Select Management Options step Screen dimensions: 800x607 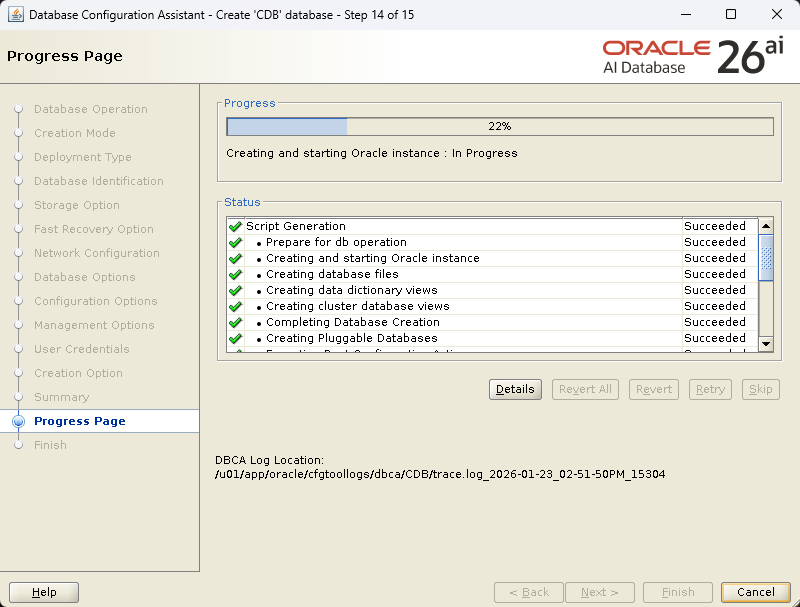click(94, 325)
